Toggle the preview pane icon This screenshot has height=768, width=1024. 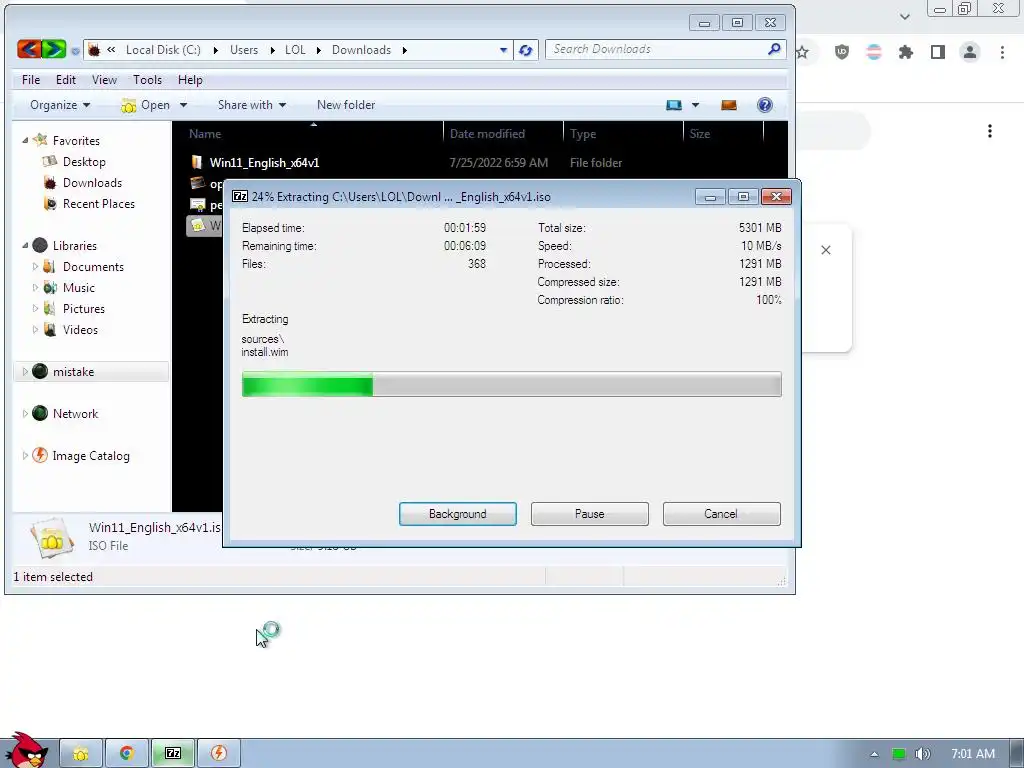(x=729, y=105)
